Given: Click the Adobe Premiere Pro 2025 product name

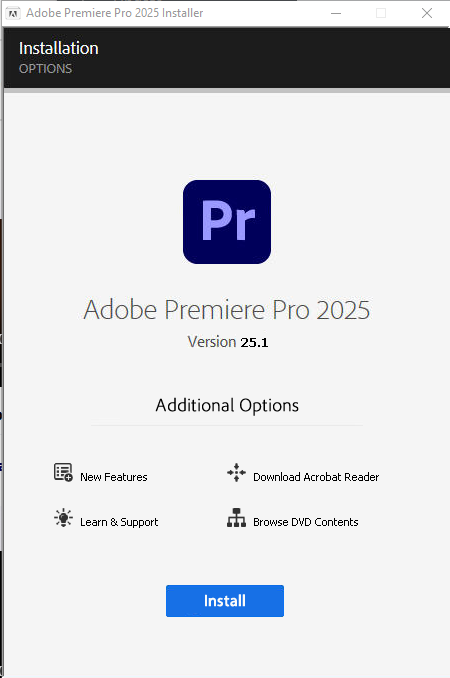Looking at the screenshot, I should pyautogui.click(x=227, y=310).
